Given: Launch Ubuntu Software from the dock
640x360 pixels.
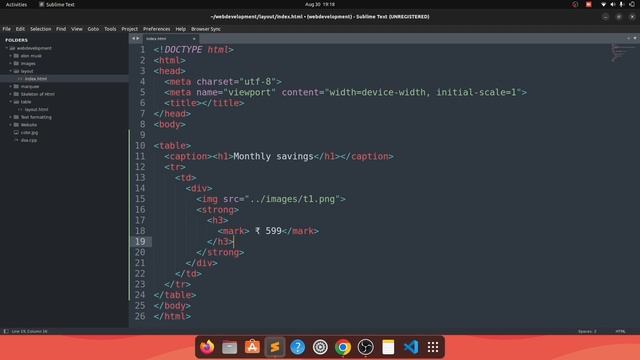Looking at the screenshot, I should click(252, 347).
